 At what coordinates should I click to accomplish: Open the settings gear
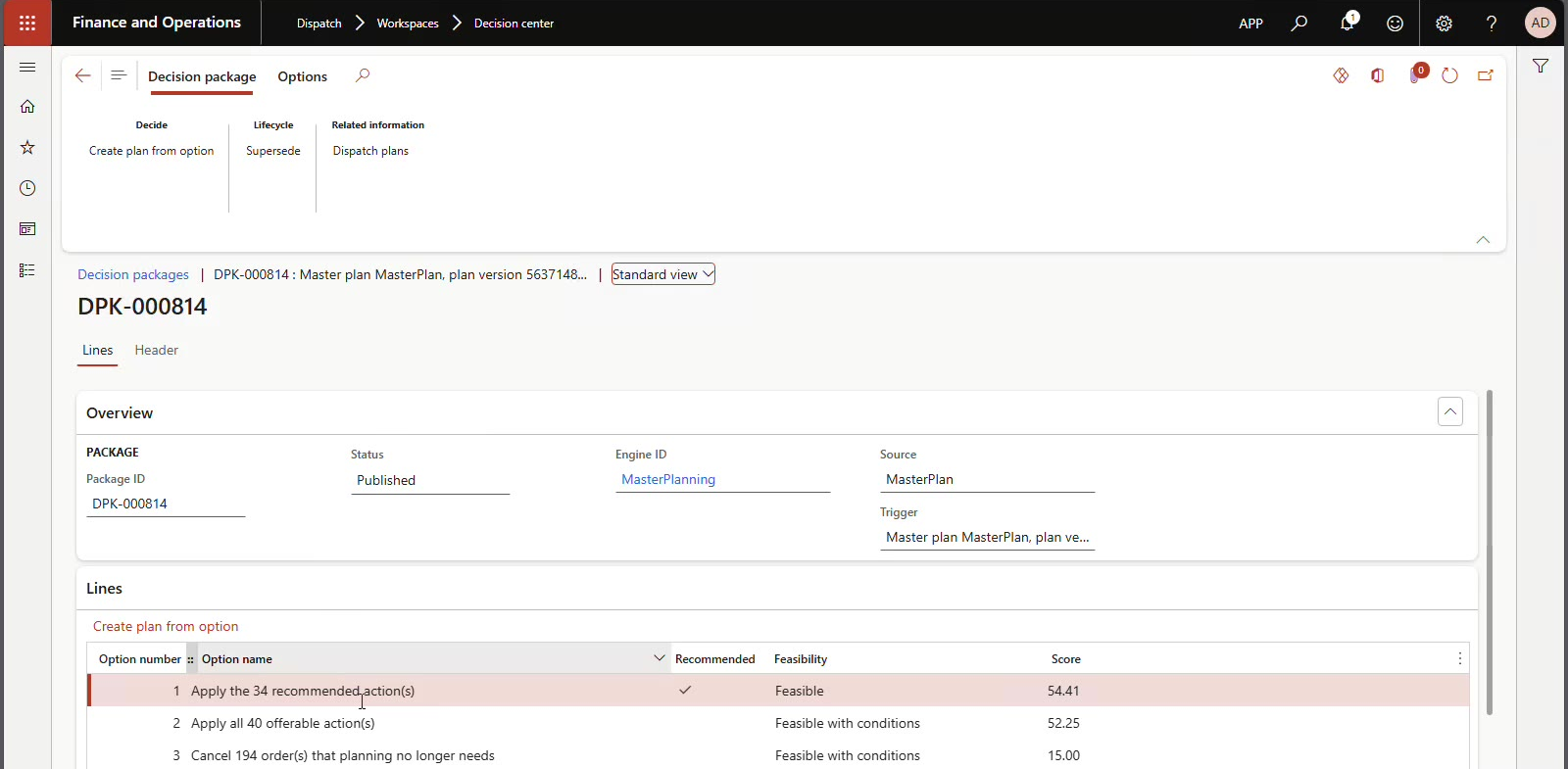(1444, 23)
